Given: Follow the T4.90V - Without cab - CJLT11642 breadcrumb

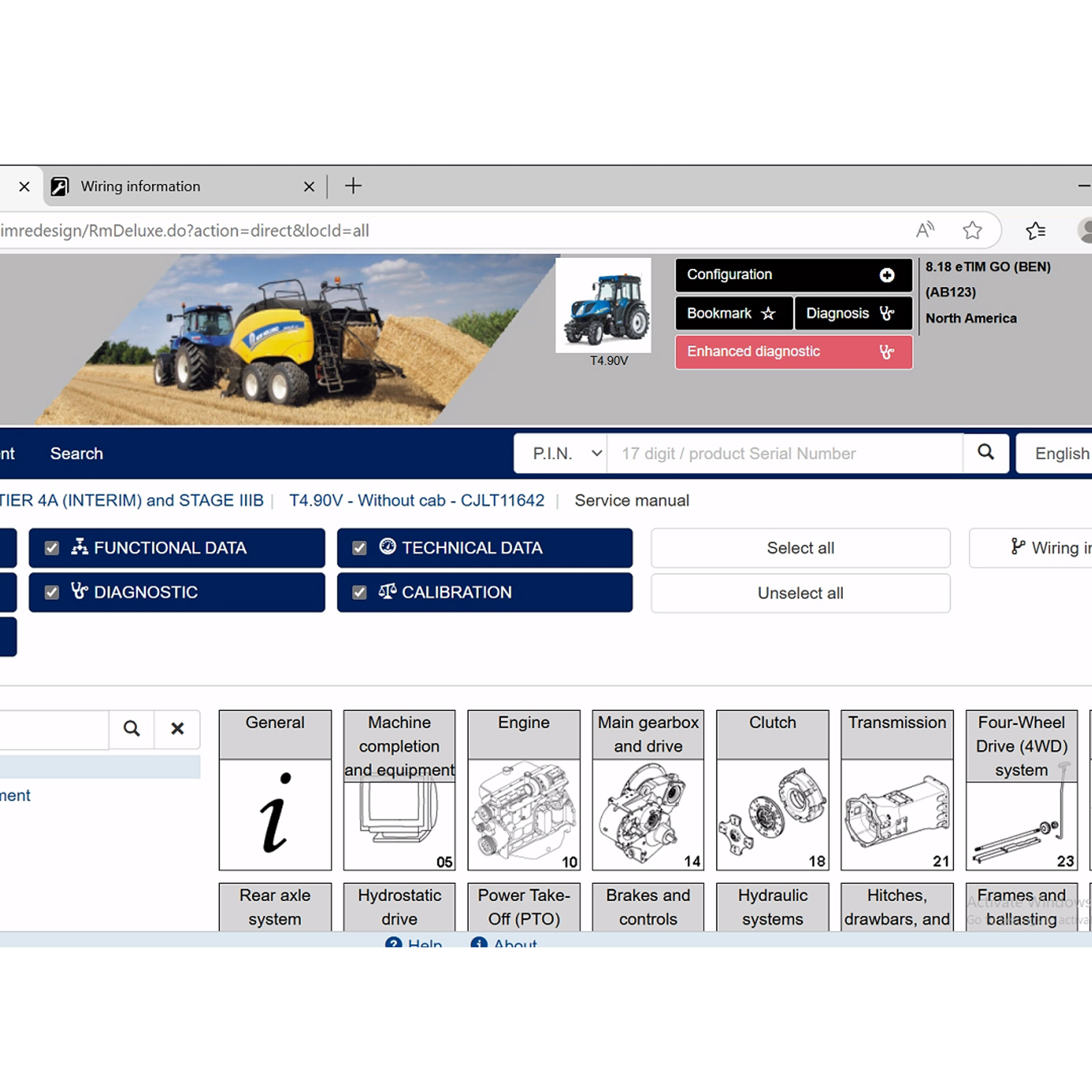Looking at the screenshot, I should tap(417, 500).
